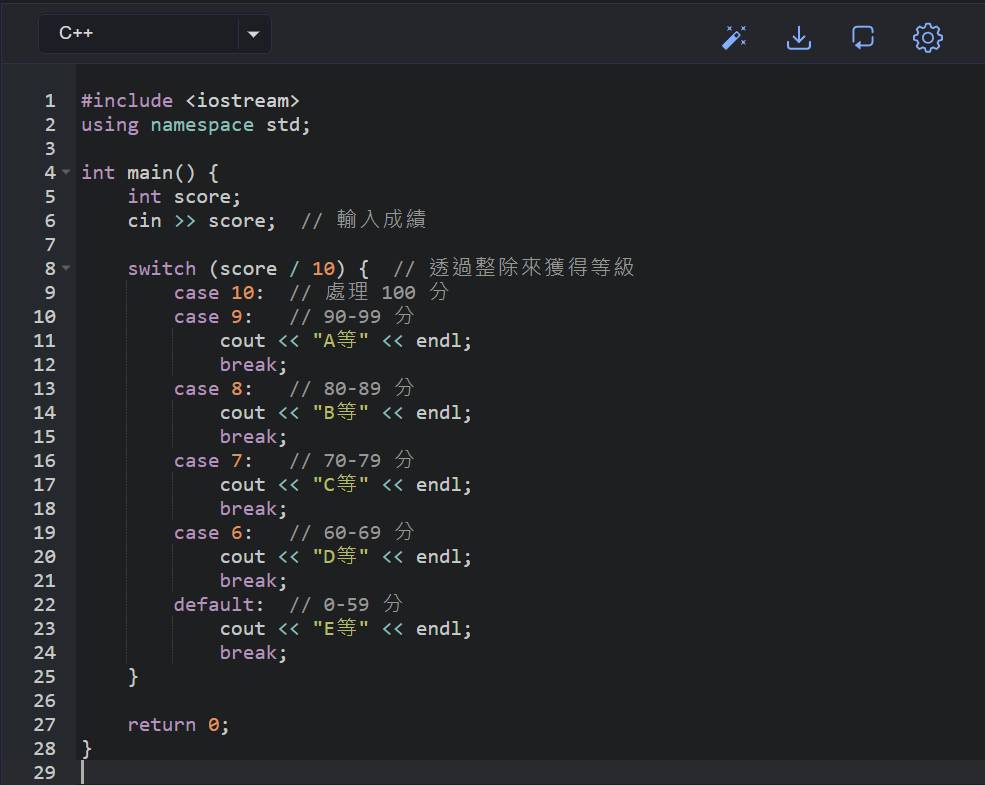This screenshot has height=785, width=985.
Task: Click on 'case 7:' label
Action: (x=214, y=461)
